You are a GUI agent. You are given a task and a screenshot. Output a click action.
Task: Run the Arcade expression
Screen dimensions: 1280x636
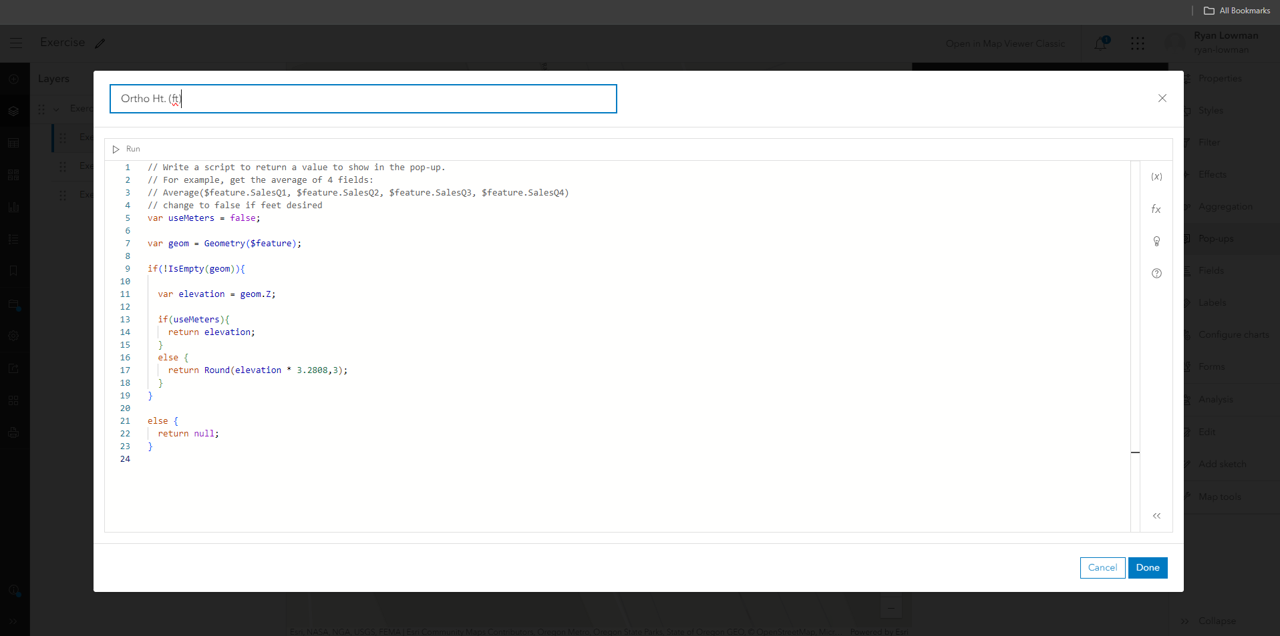click(x=126, y=149)
